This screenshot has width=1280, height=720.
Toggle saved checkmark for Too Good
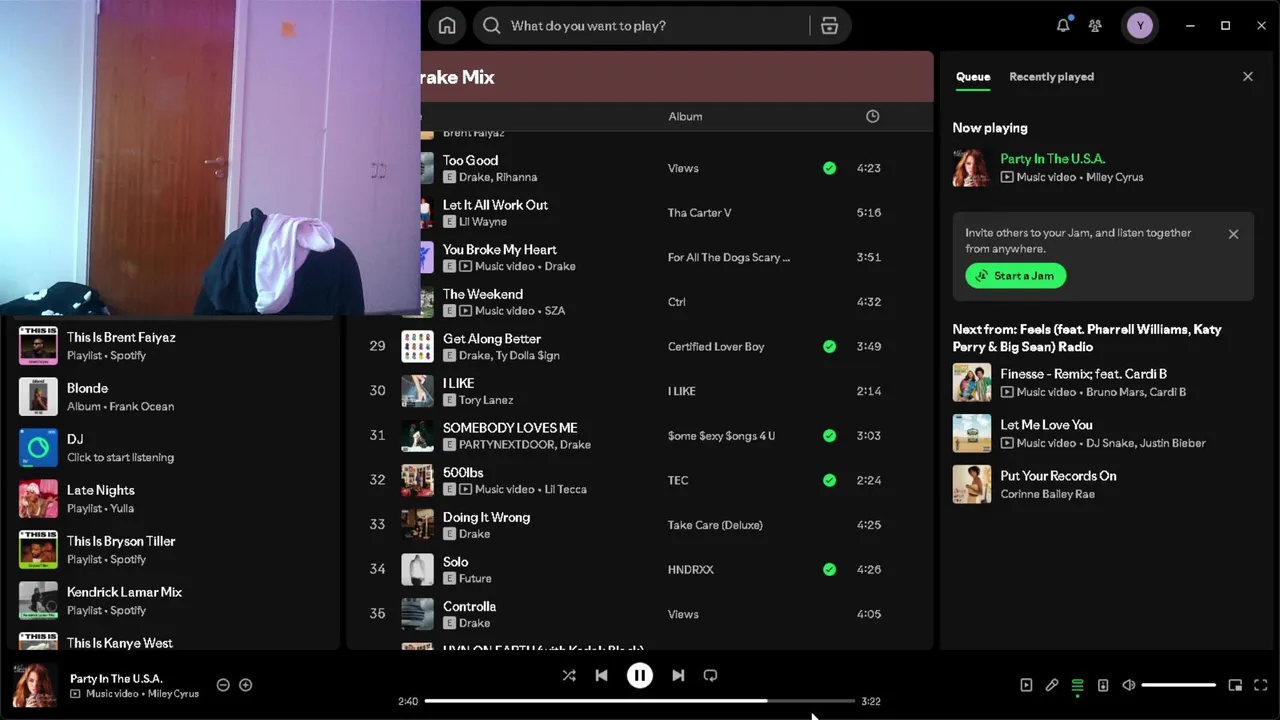point(829,168)
